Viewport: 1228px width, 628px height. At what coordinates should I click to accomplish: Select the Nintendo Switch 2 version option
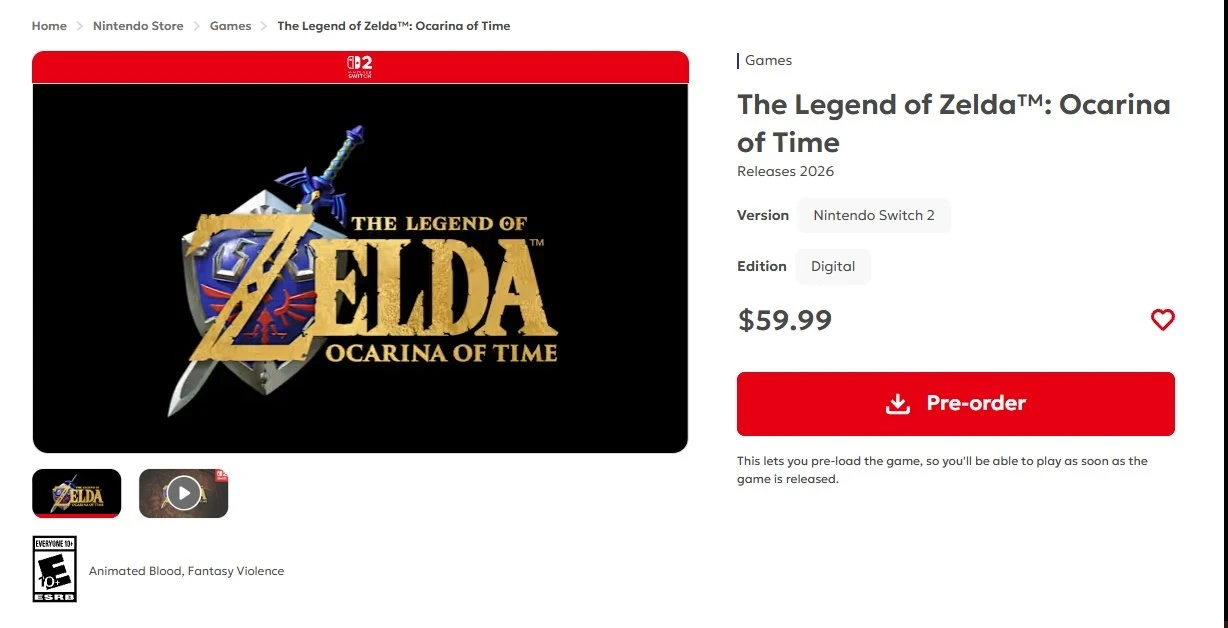[x=874, y=215]
